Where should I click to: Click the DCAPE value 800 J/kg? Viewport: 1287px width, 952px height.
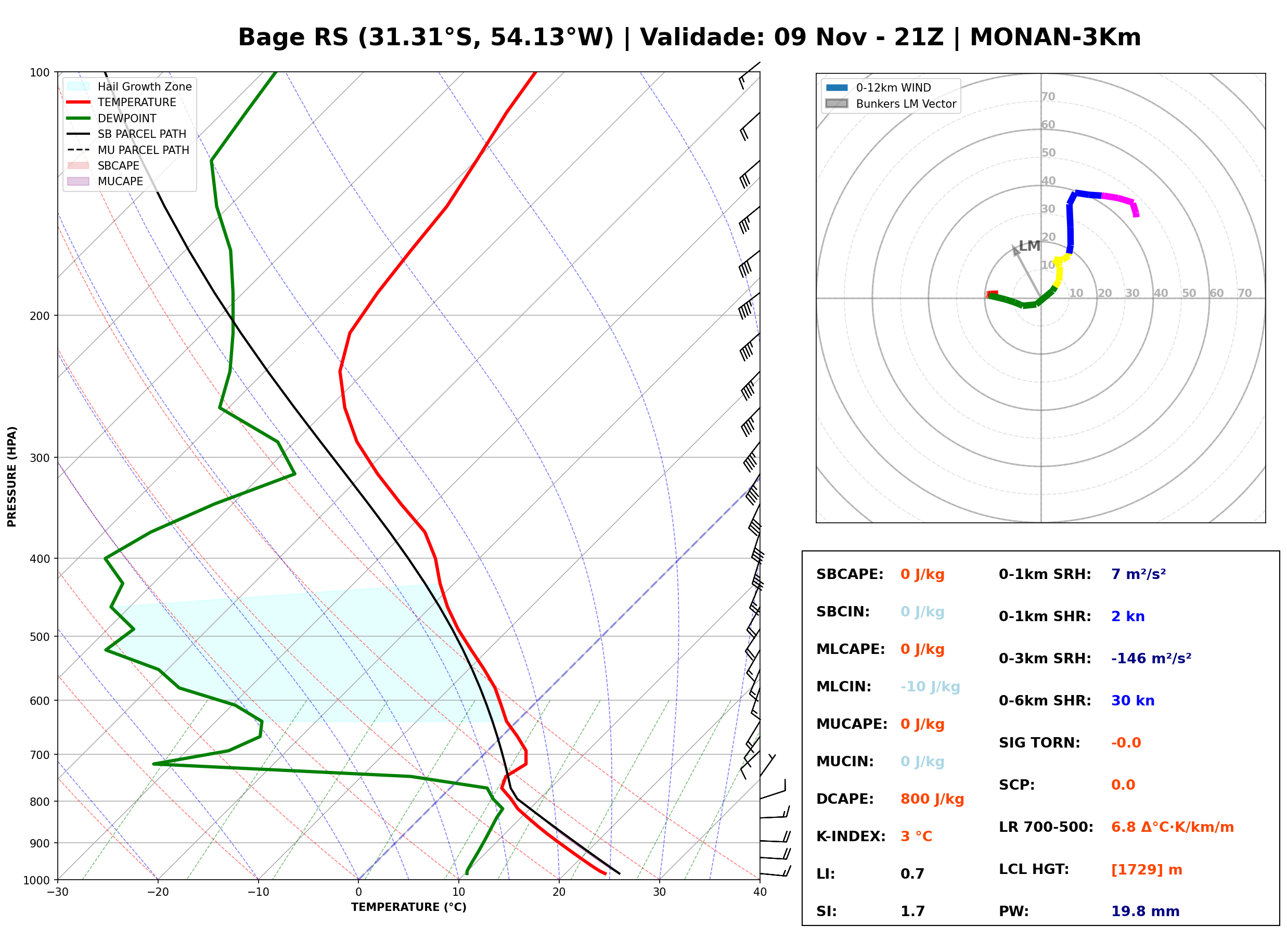[x=932, y=799]
